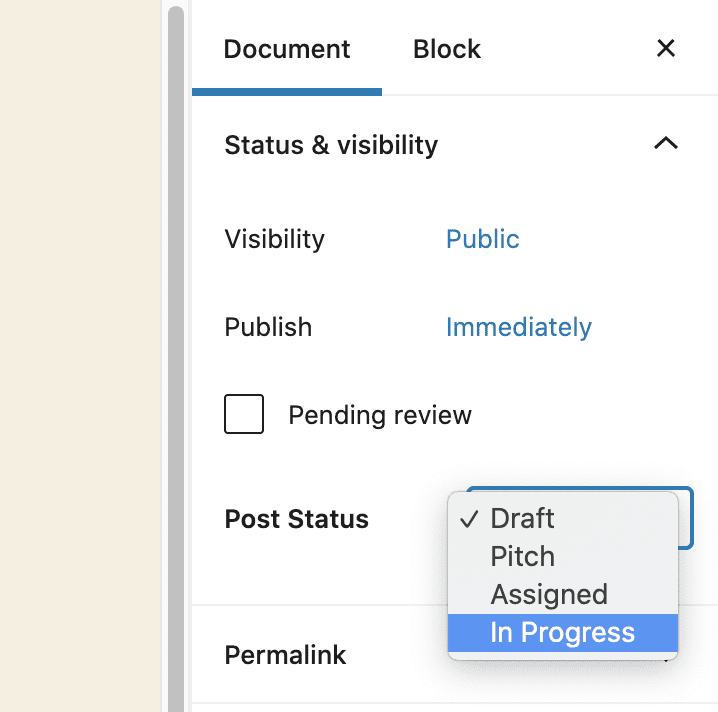
Task: Switch to the Document tab
Action: coord(287,49)
